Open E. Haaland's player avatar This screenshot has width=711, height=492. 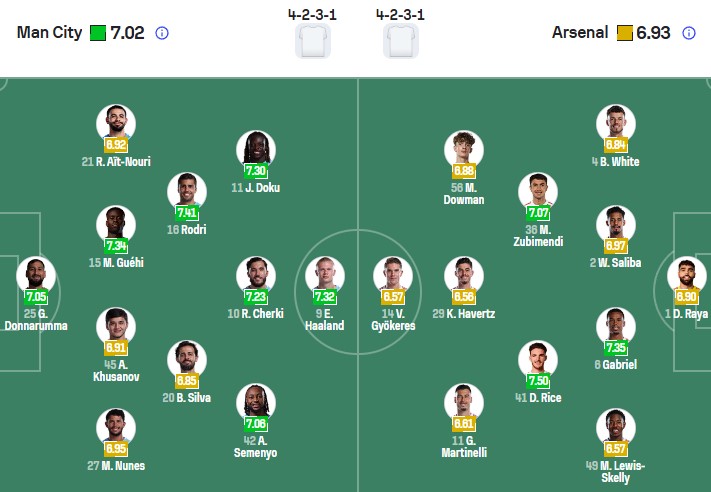point(325,274)
